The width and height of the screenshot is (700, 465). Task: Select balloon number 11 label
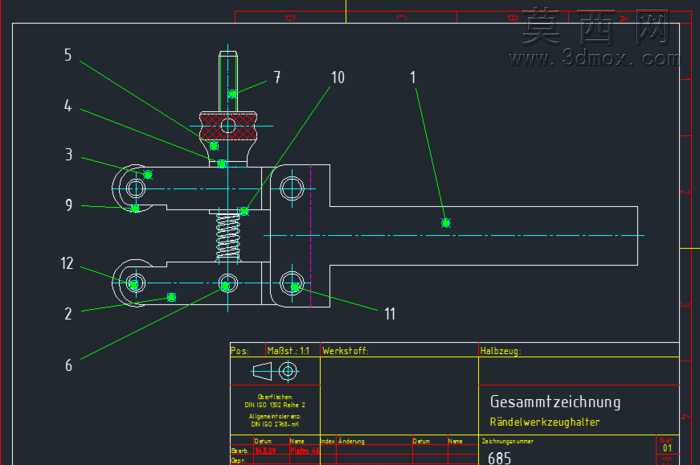pyautogui.click(x=390, y=314)
